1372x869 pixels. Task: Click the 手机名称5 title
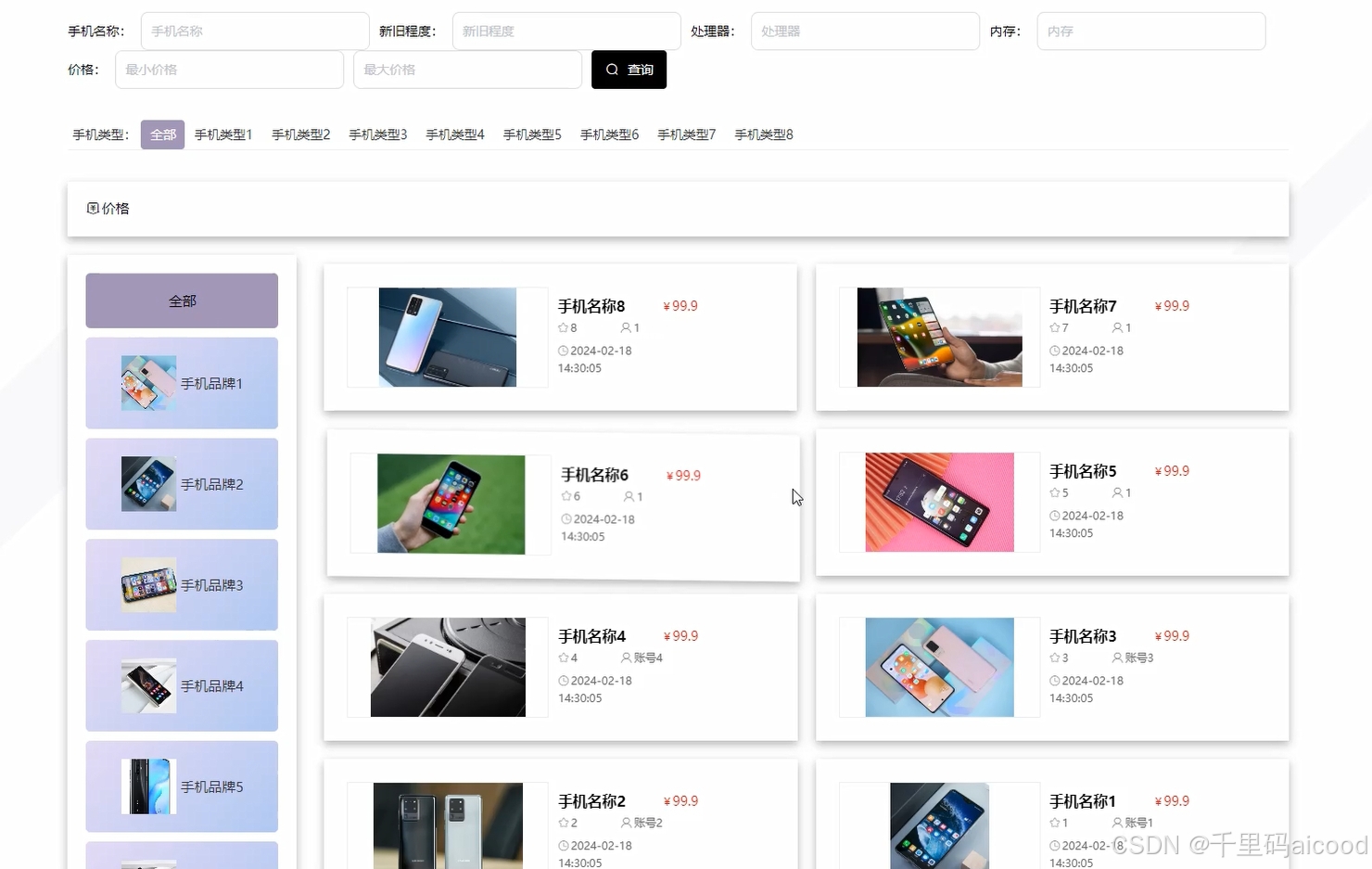1083,471
